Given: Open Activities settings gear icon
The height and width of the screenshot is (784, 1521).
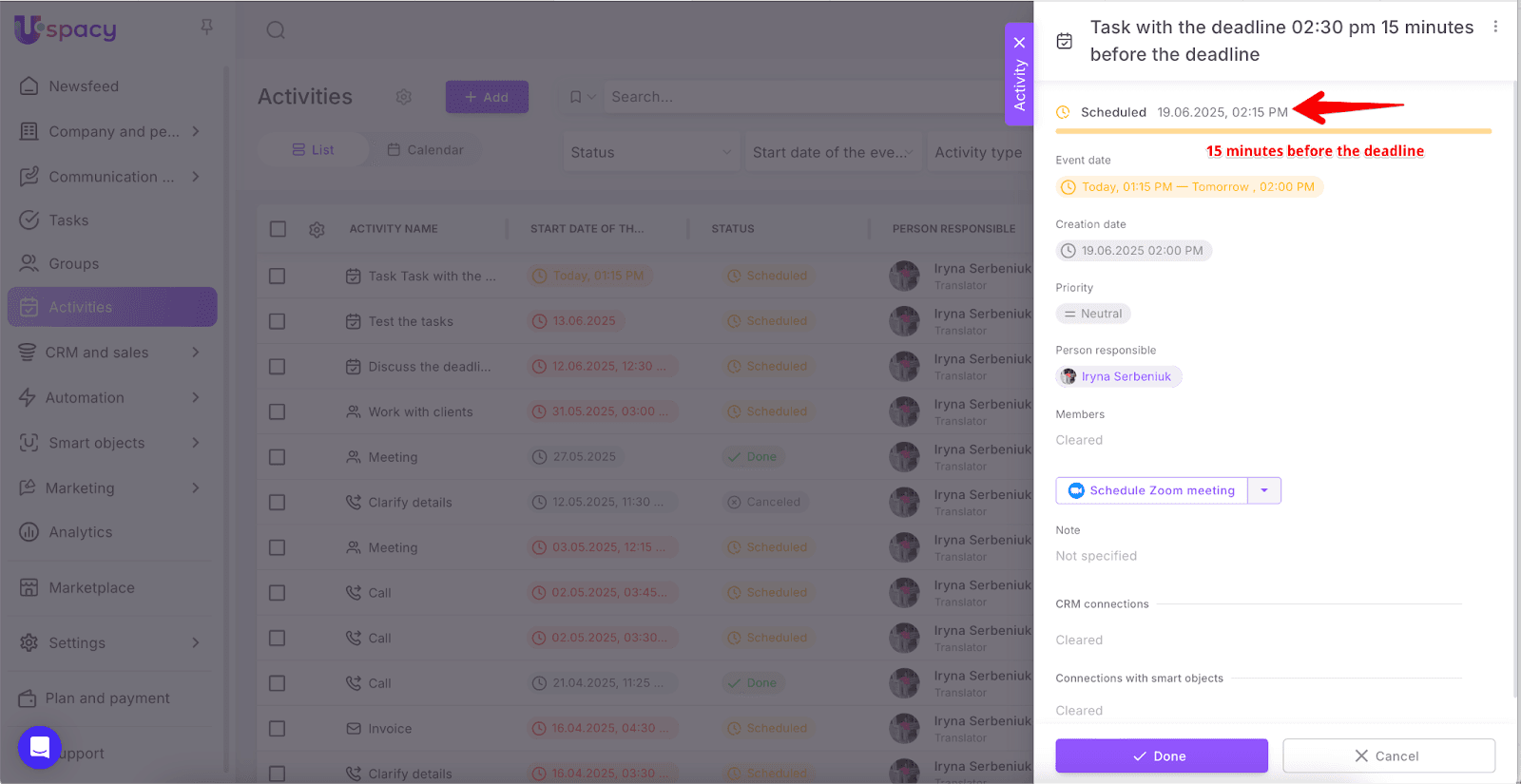Looking at the screenshot, I should [404, 97].
